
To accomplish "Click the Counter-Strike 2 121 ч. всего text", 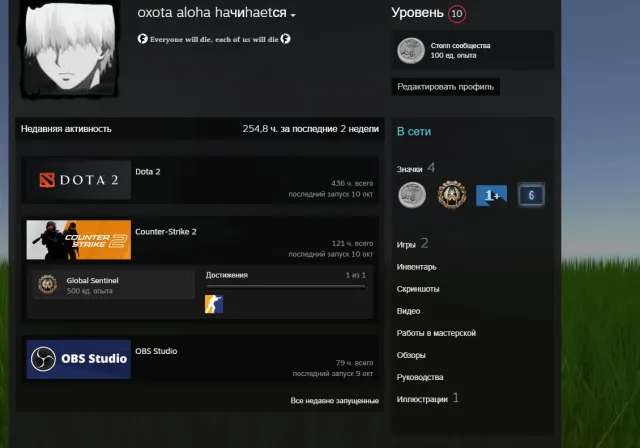I will pyautogui.click(x=352, y=244).
